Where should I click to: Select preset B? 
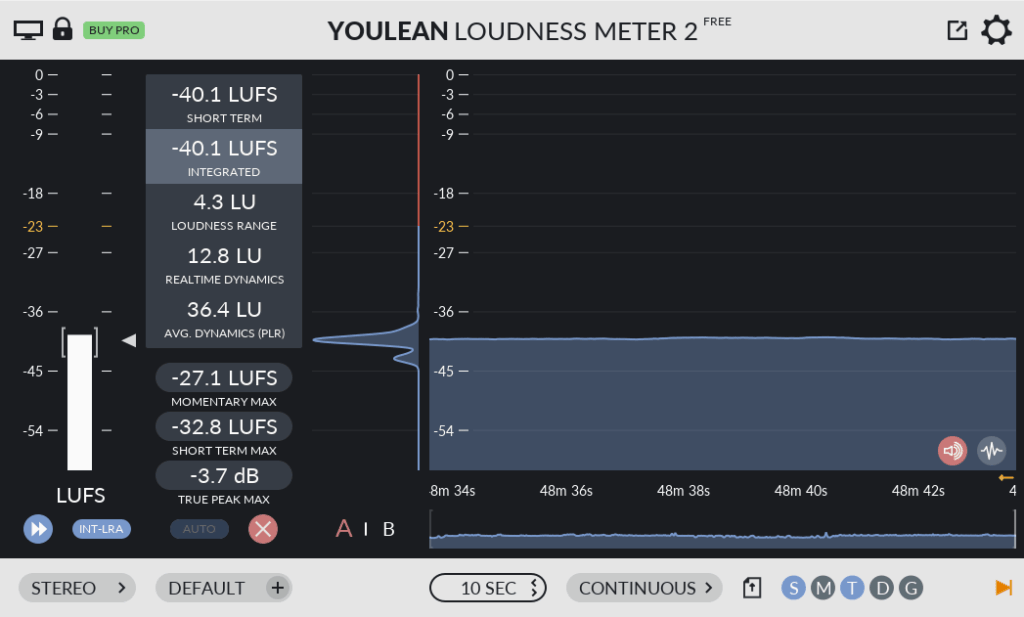pyautogui.click(x=389, y=530)
